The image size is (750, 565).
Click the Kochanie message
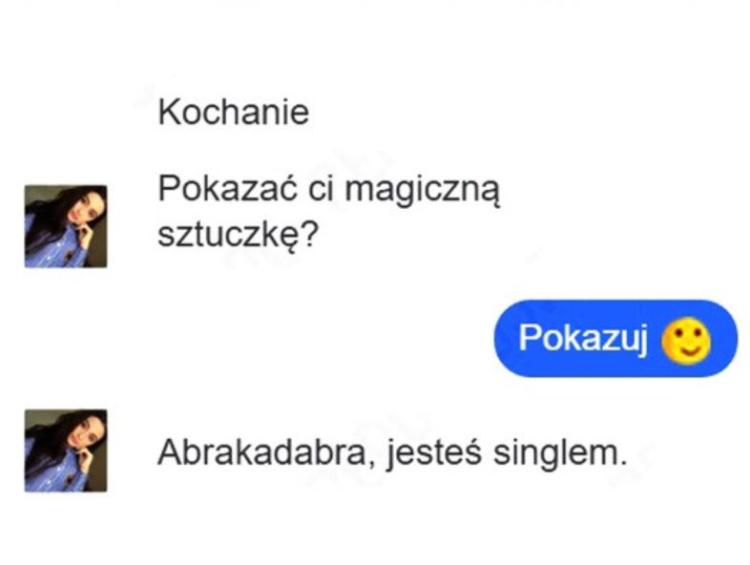(233, 112)
